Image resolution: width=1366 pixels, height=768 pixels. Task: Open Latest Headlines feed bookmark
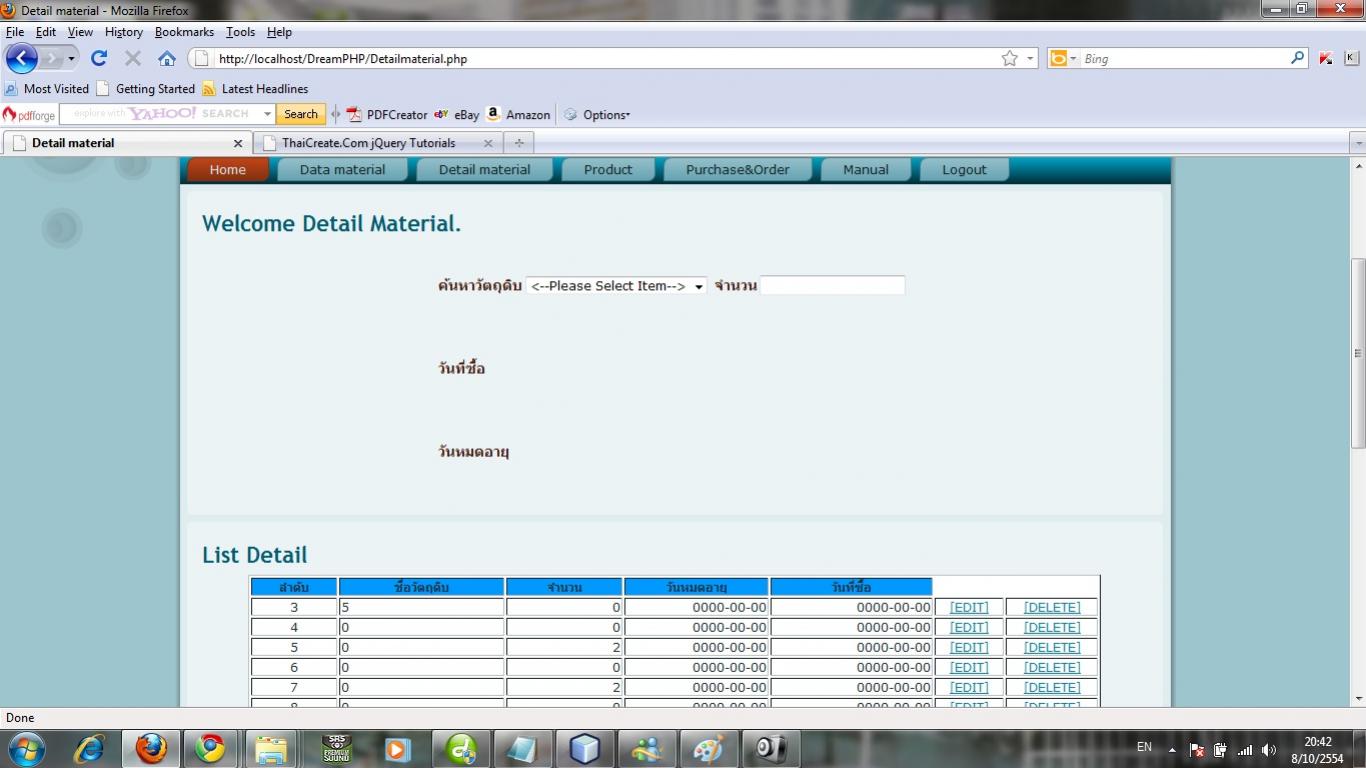pyautogui.click(x=255, y=89)
